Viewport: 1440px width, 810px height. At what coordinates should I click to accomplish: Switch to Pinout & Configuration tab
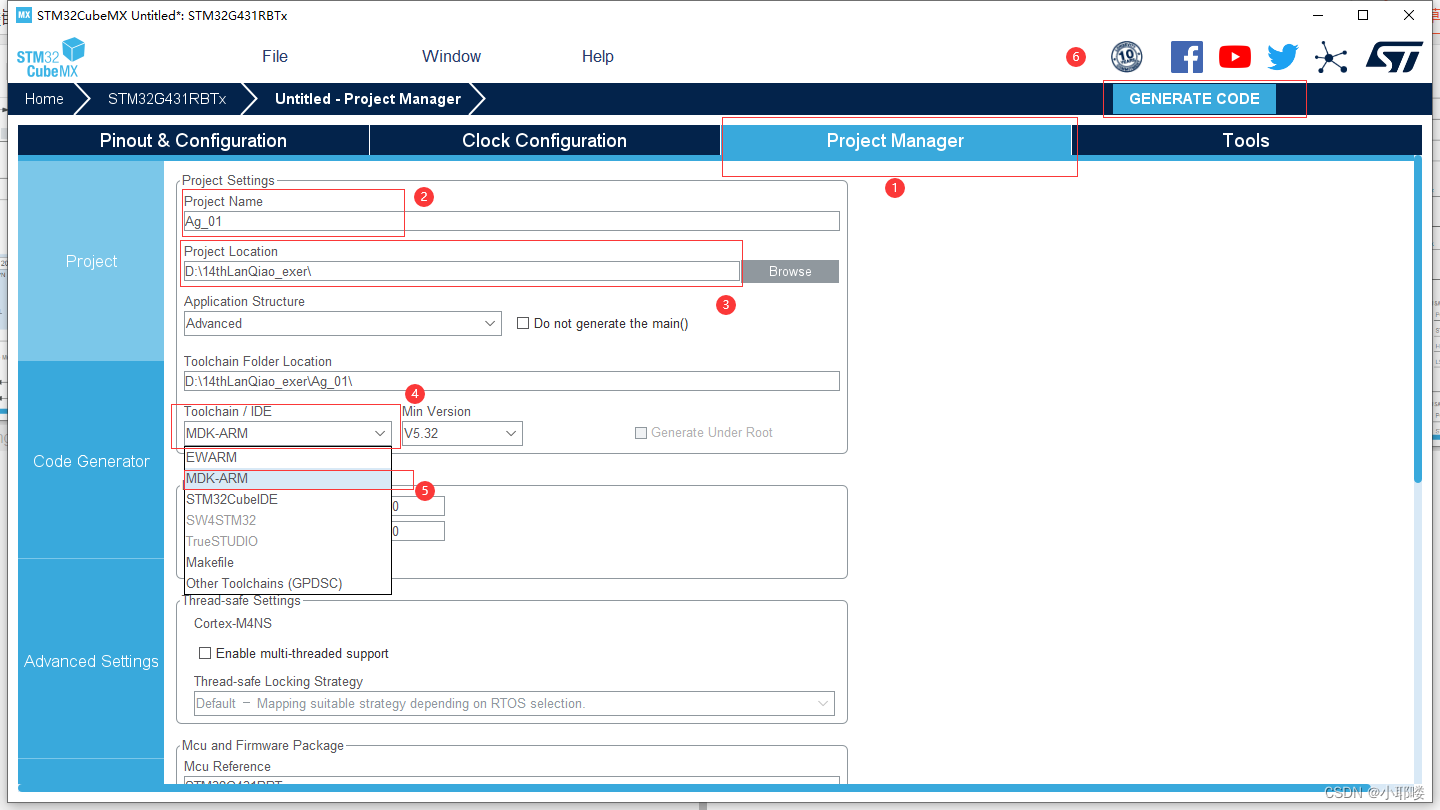pos(193,141)
